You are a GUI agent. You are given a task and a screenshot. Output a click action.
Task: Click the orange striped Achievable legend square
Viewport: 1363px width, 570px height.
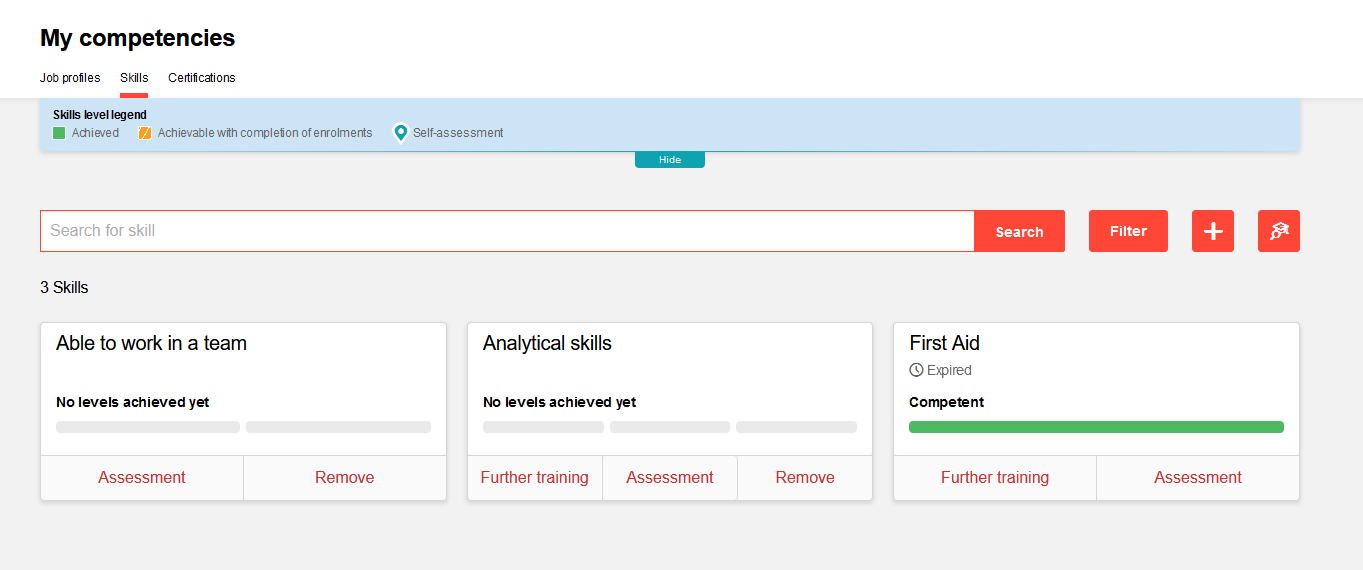[145, 133]
